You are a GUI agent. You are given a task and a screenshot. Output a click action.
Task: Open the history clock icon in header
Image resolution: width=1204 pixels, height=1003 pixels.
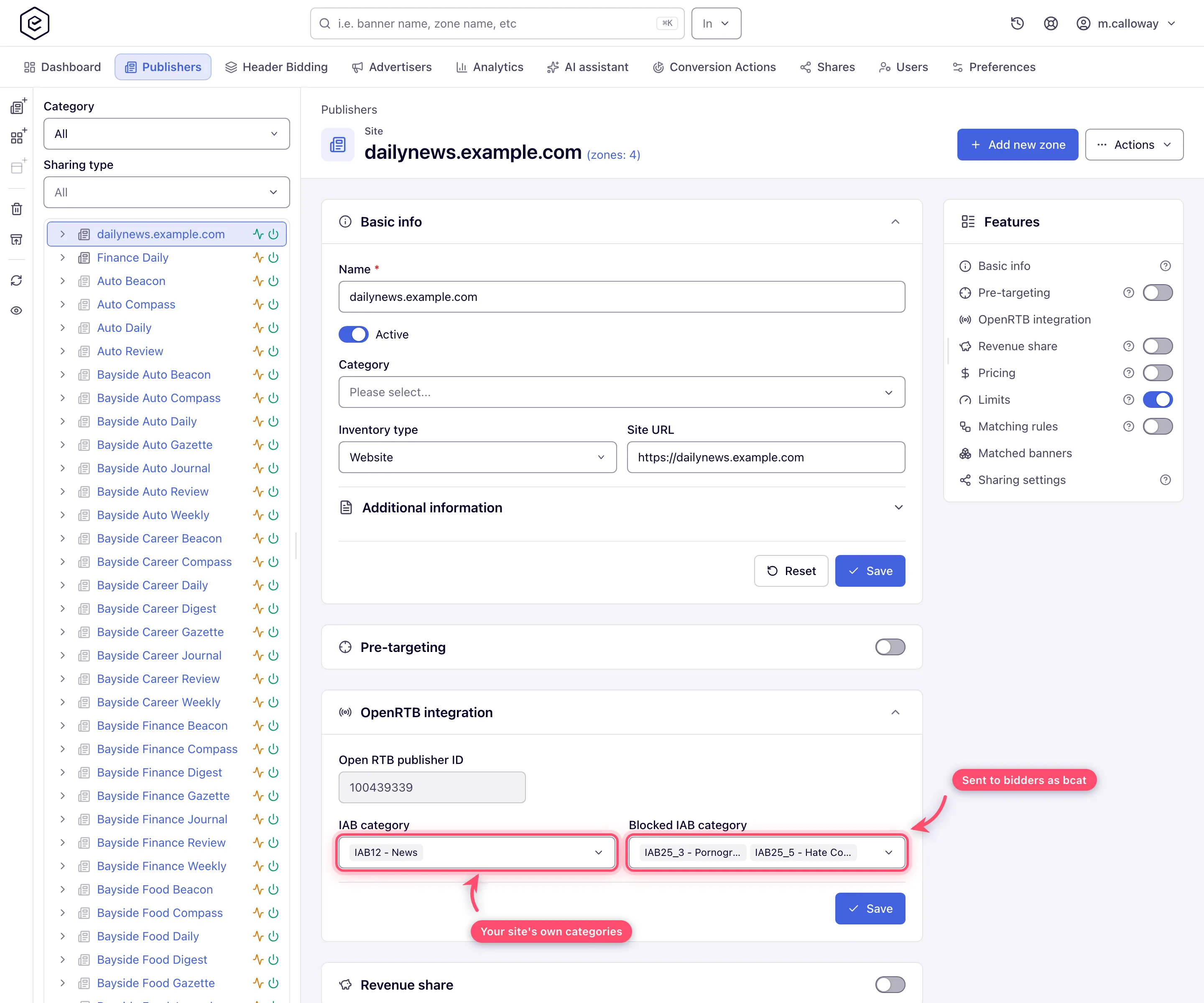click(x=1017, y=23)
